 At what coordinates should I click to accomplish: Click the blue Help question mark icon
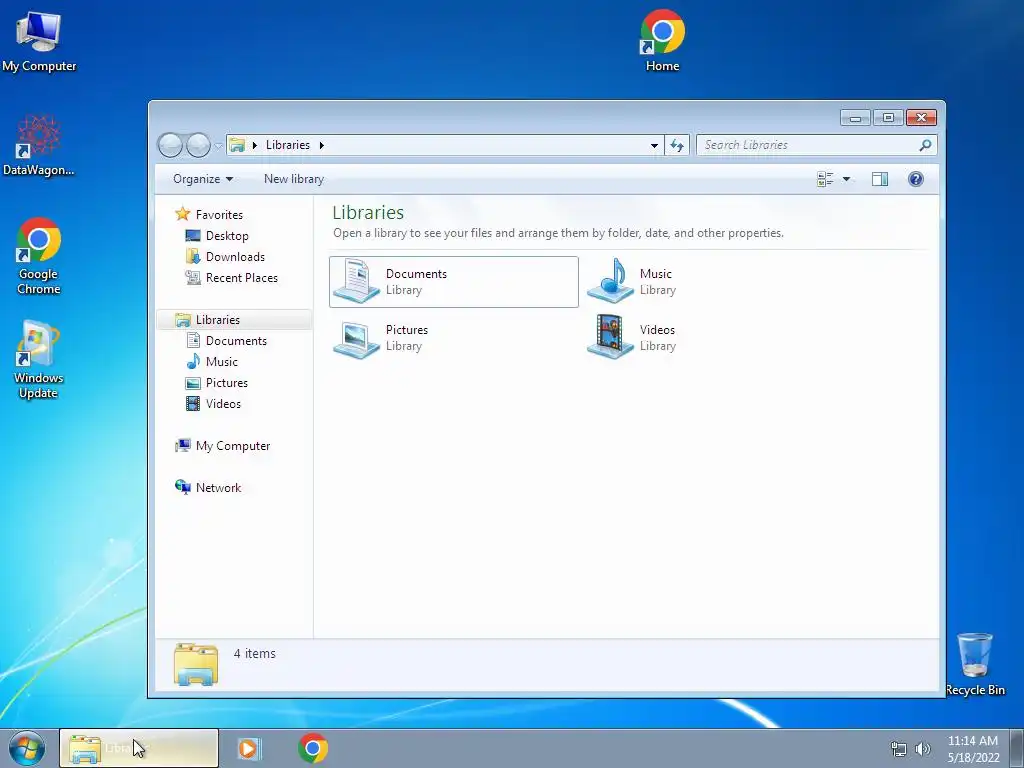point(916,179)
